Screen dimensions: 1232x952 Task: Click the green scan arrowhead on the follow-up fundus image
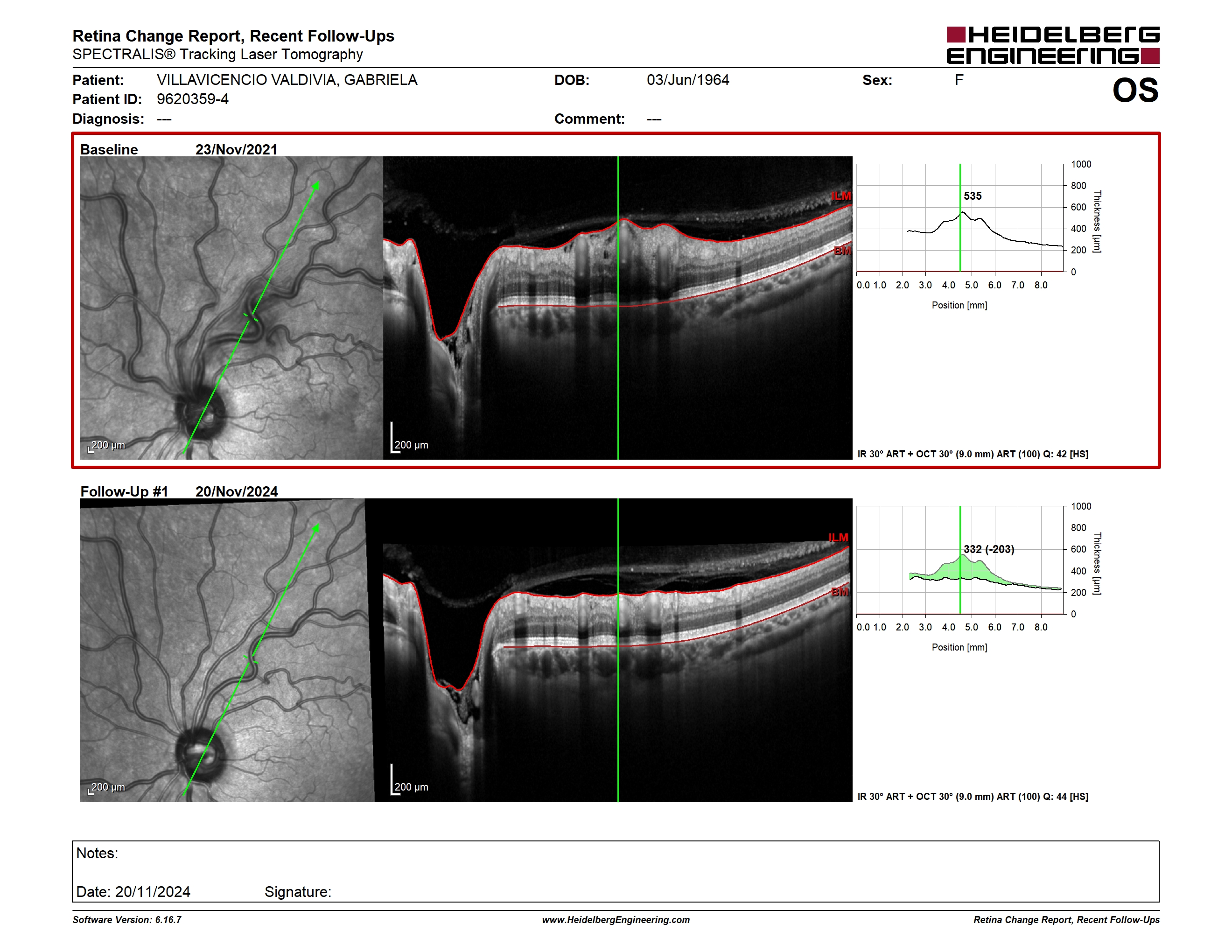click(316, 528)
